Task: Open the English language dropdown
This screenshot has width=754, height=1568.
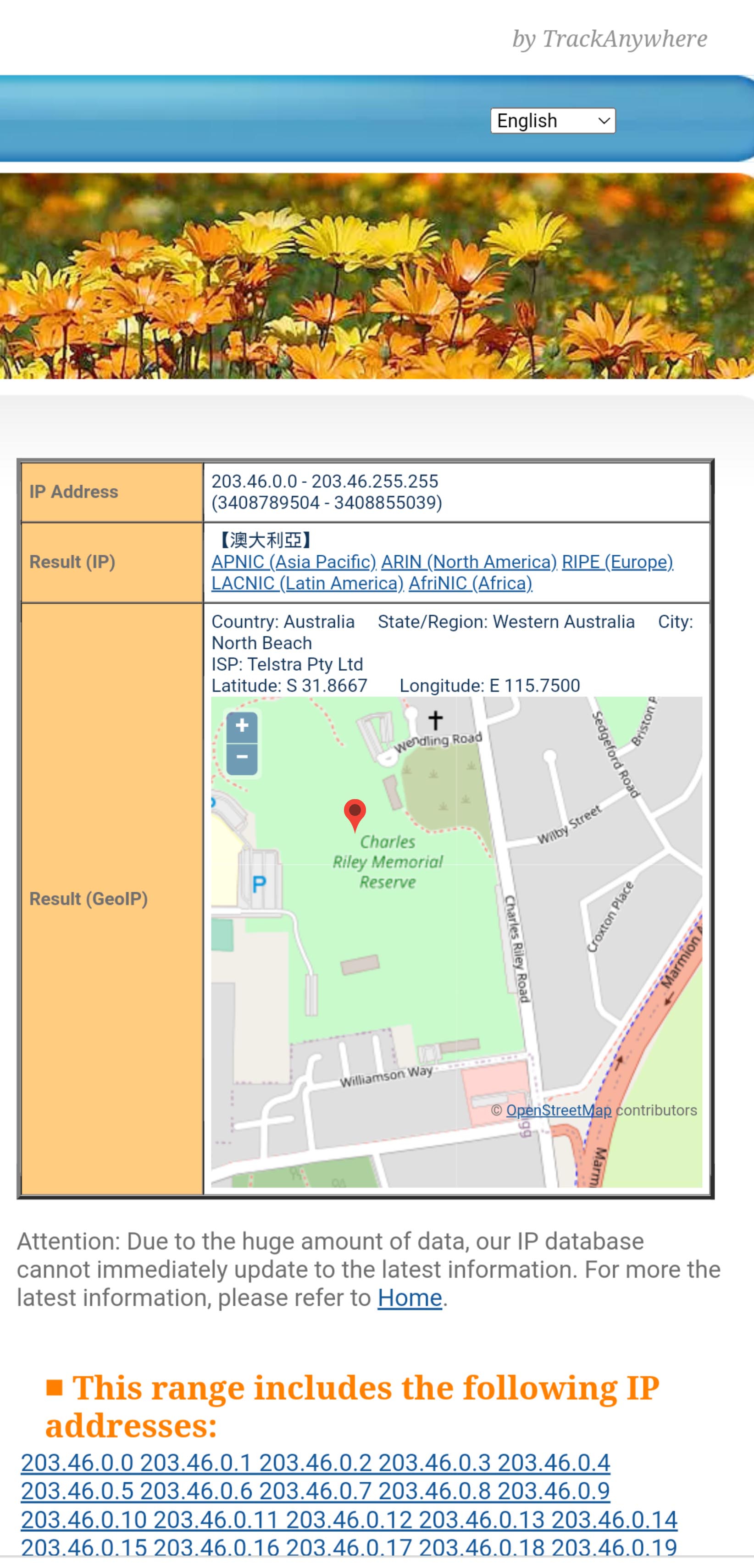Action: tap(553, 121)
